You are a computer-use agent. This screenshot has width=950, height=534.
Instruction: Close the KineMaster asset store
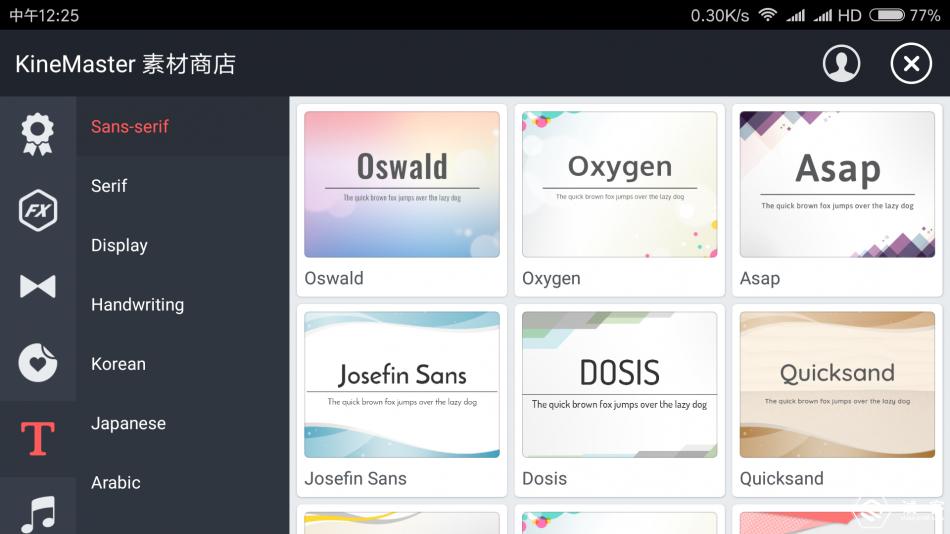[911, 63]
